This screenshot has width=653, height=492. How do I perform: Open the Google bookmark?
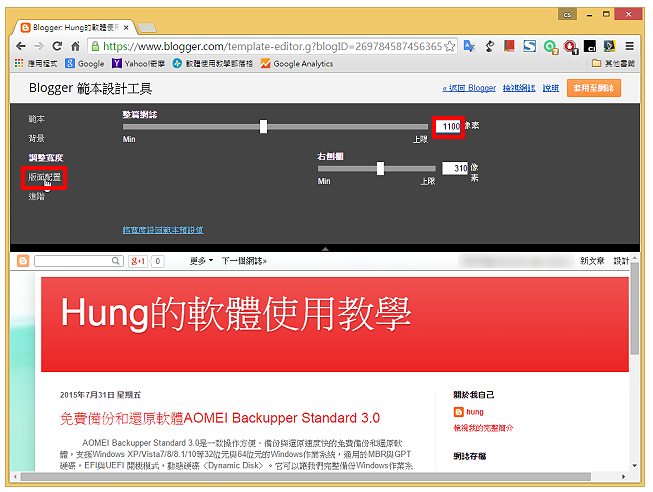pyautogui.click(x=85, y=63)
